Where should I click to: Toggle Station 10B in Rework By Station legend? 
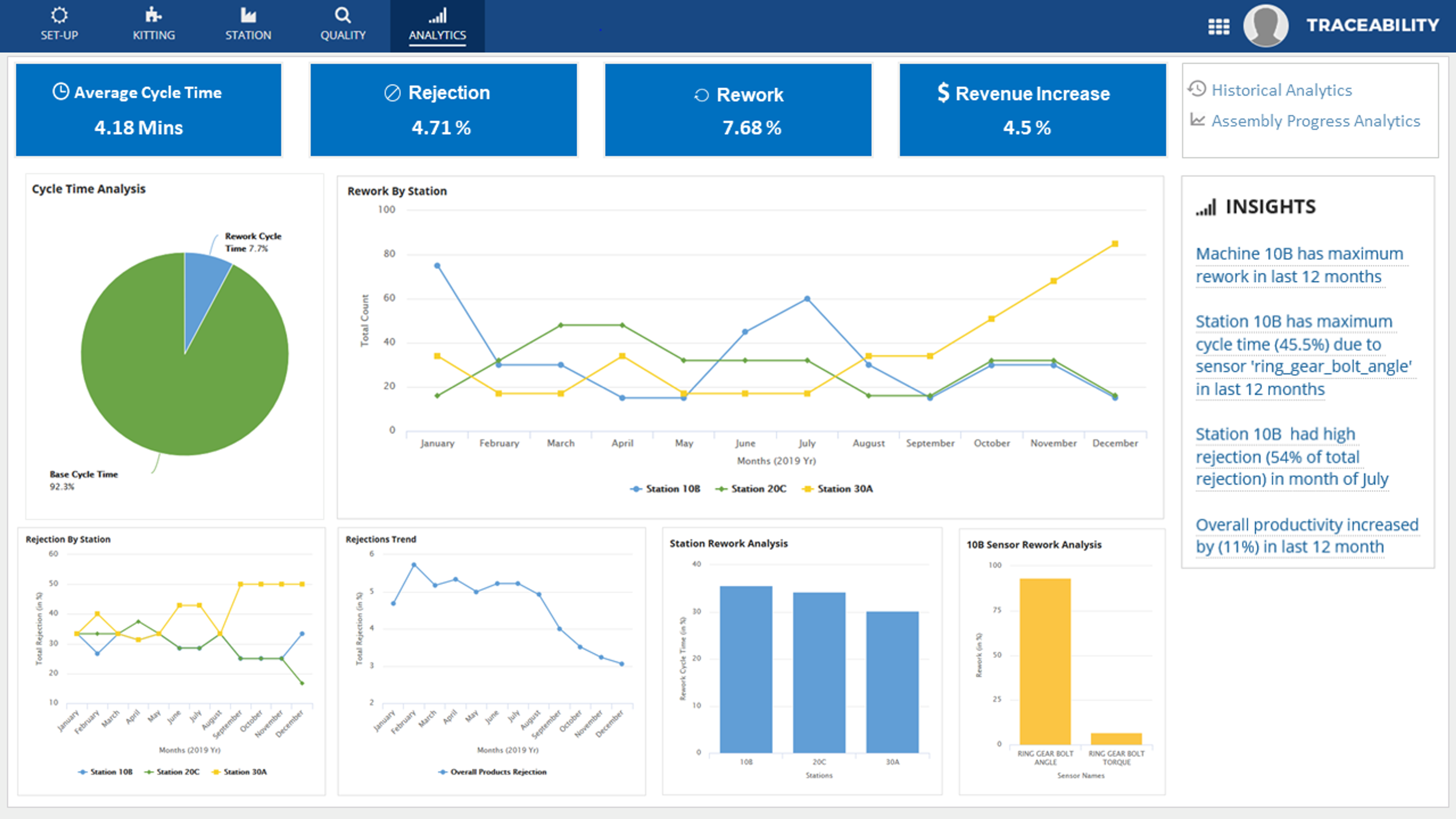[x=665, y=489]
